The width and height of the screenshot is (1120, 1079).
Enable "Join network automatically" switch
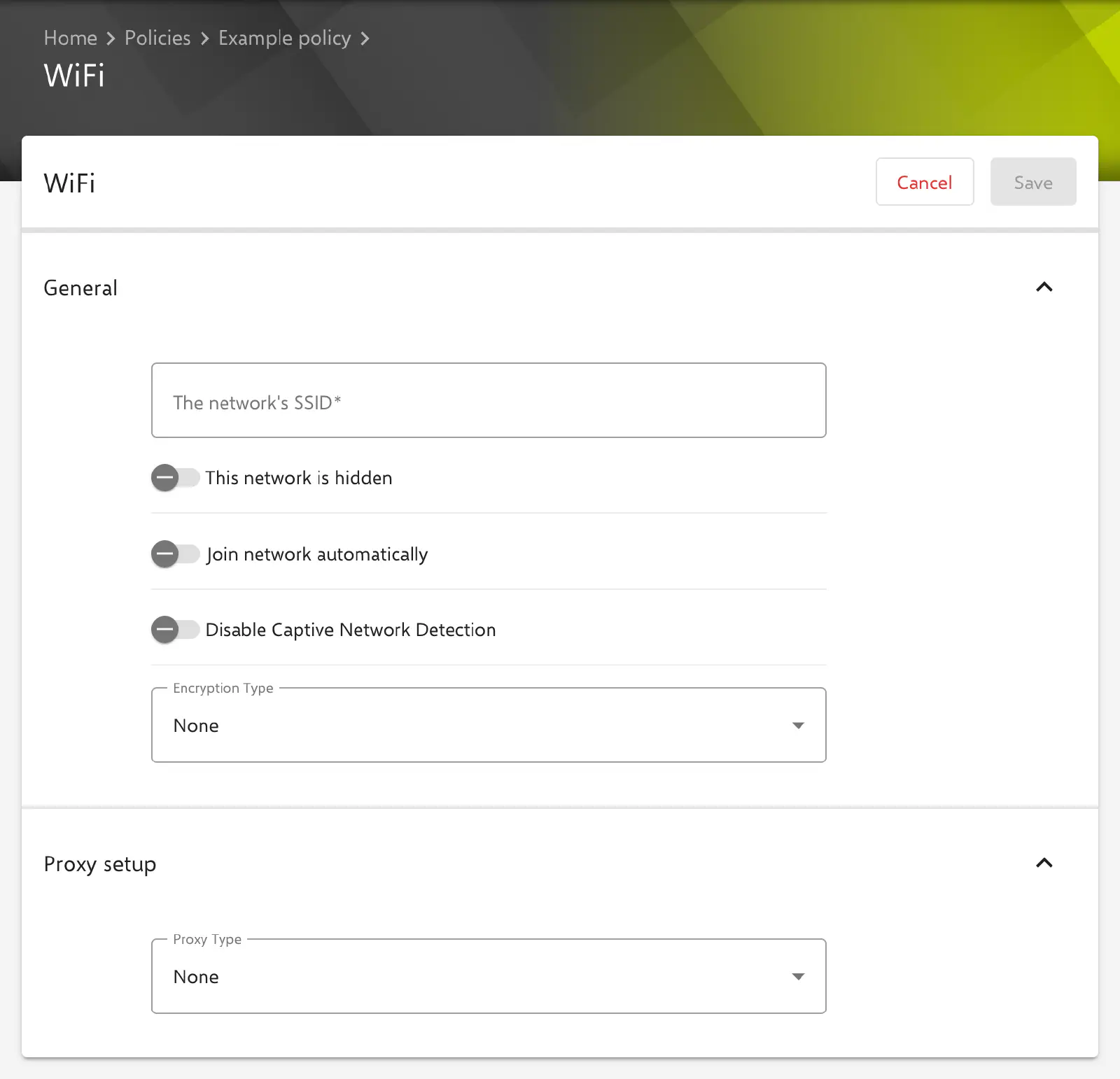click(176, 554)
